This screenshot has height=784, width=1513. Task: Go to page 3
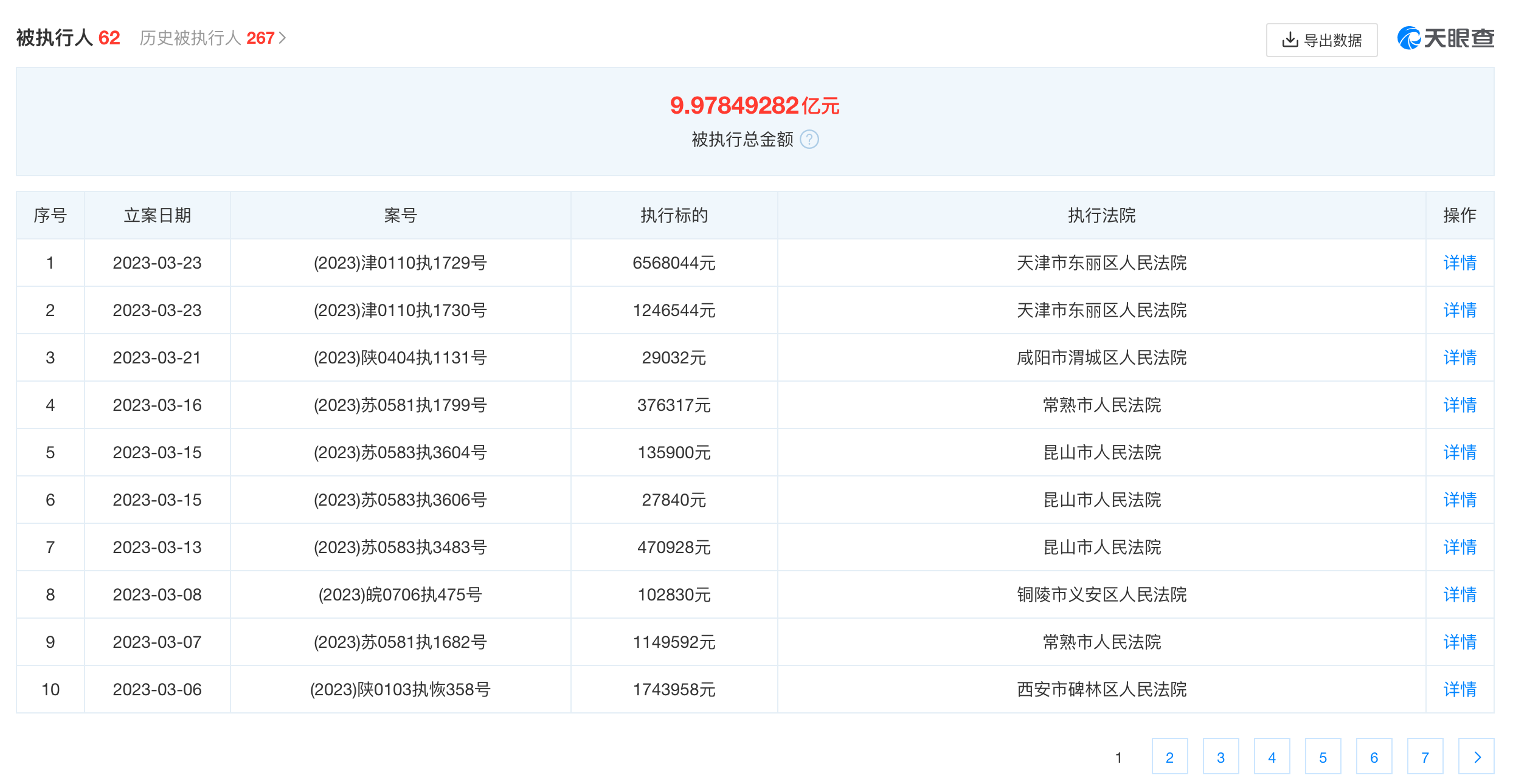point(1220,757)
